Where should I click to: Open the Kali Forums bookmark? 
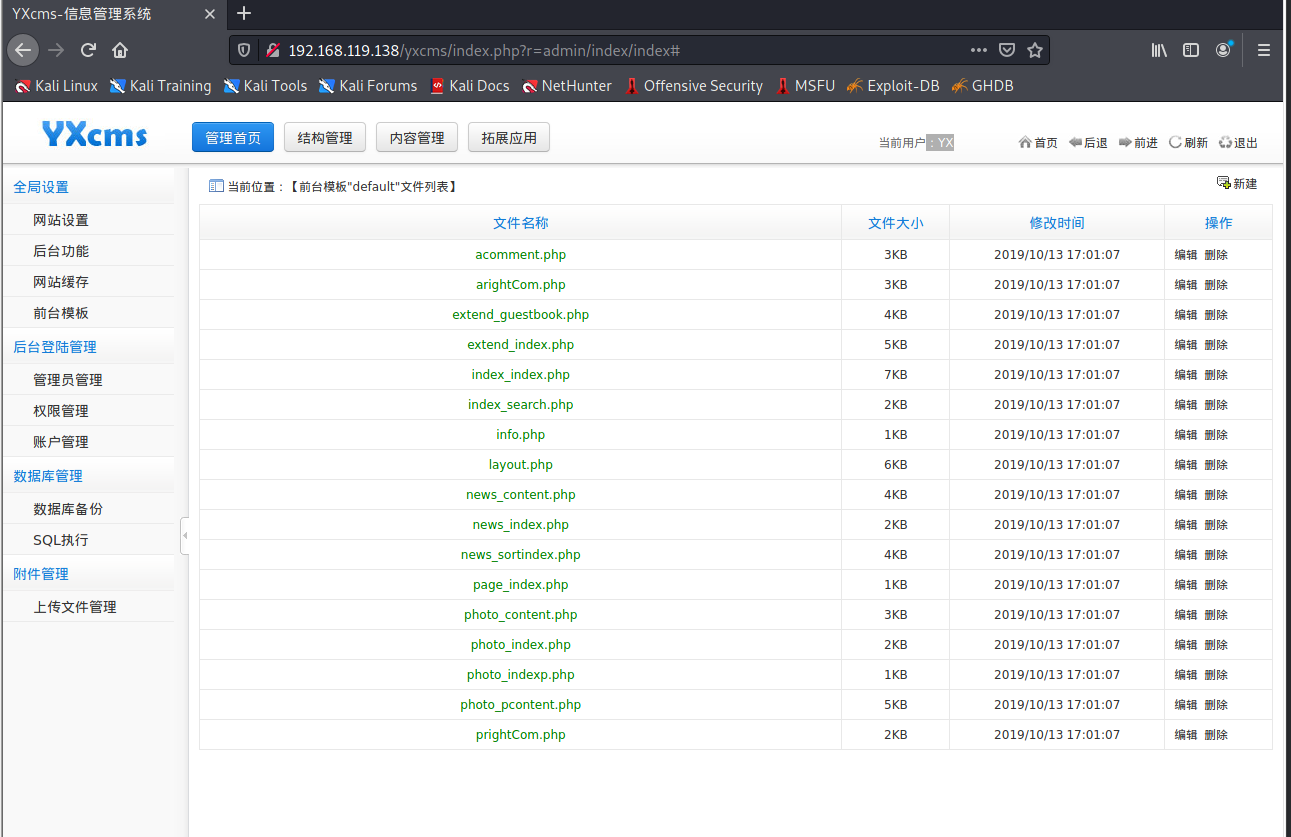(367, 86)
